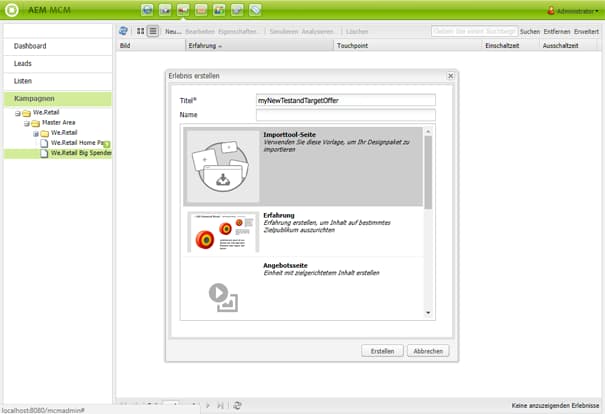Click the green arrow badge beside Home Page

click(107, 144)
